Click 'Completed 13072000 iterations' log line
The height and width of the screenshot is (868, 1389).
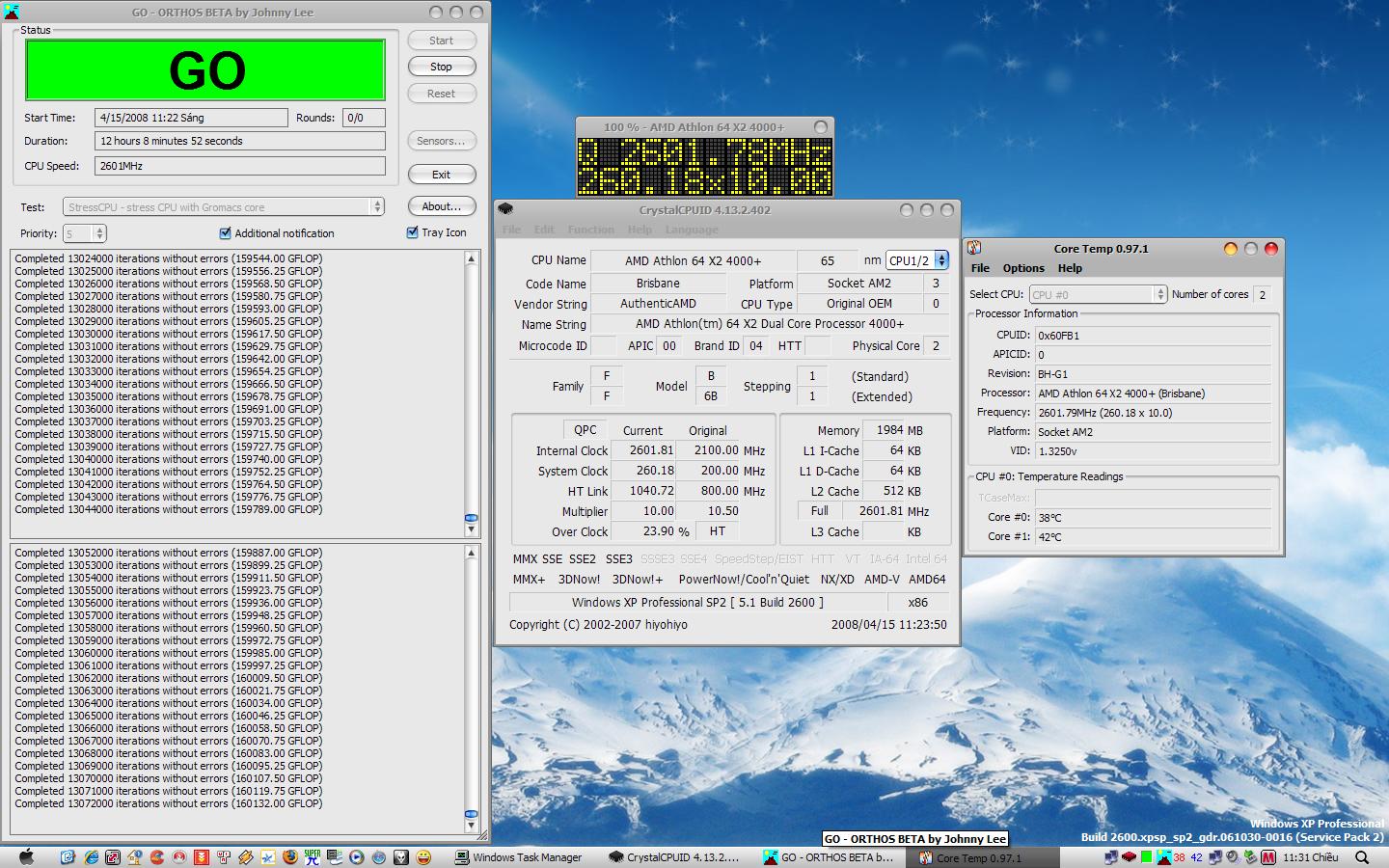pyautogui.click(x=169, y=803)
